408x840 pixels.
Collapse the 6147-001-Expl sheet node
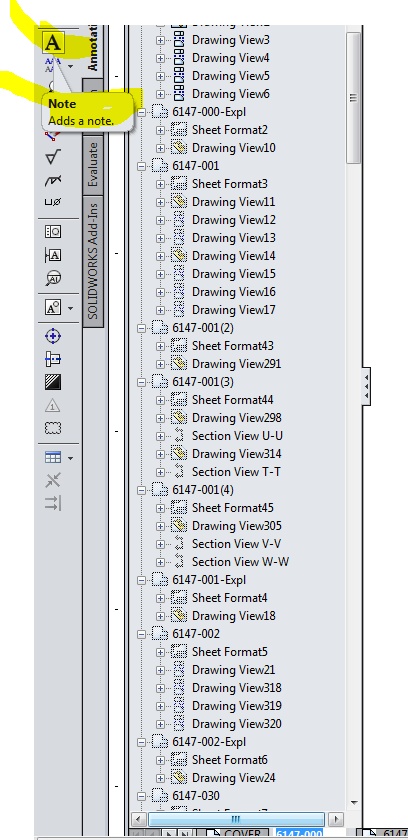tap(141, 580)
